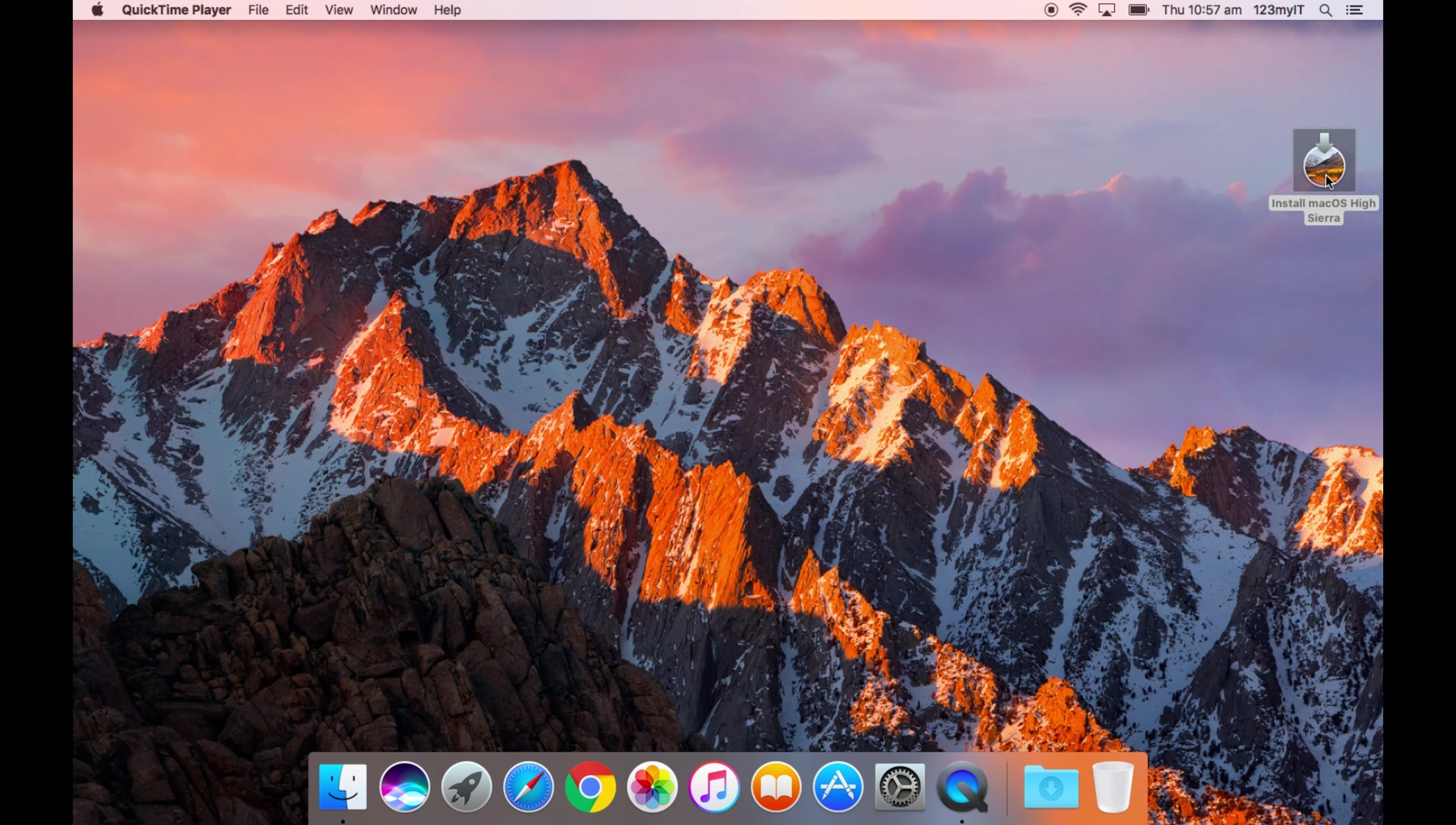Open the AirPlay display menu

(x=1106, y=9)
